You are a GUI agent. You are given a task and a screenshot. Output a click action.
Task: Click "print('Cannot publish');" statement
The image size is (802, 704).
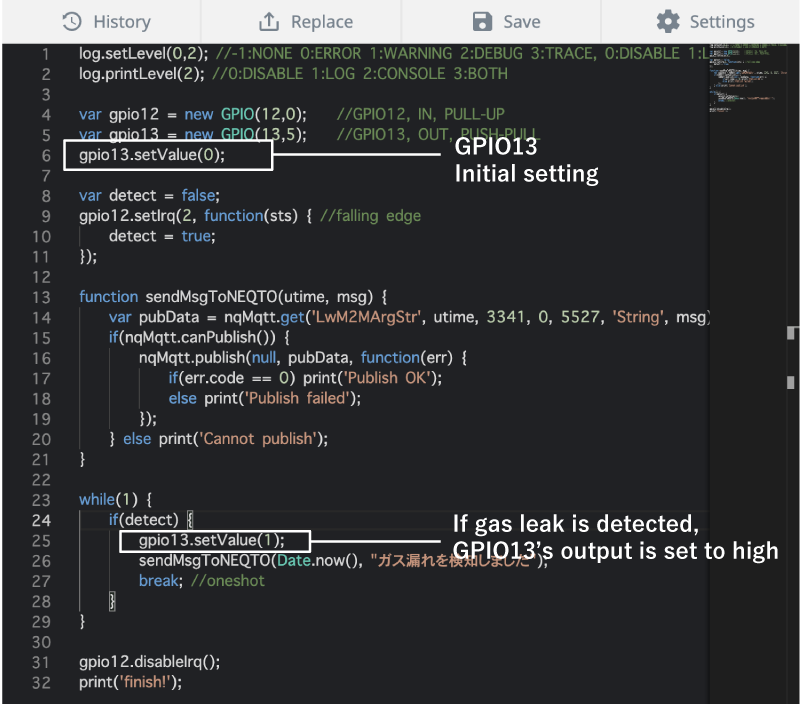click(243, 439)
